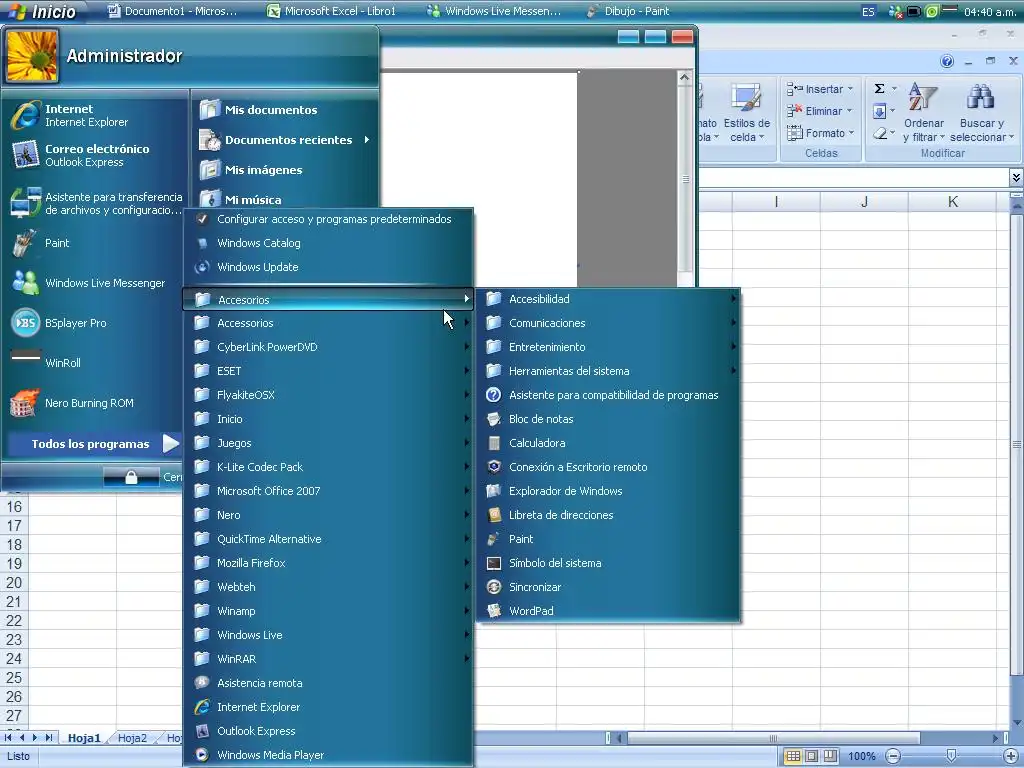Open Configurar acceso y programas predeterminados

click(328, 219)
